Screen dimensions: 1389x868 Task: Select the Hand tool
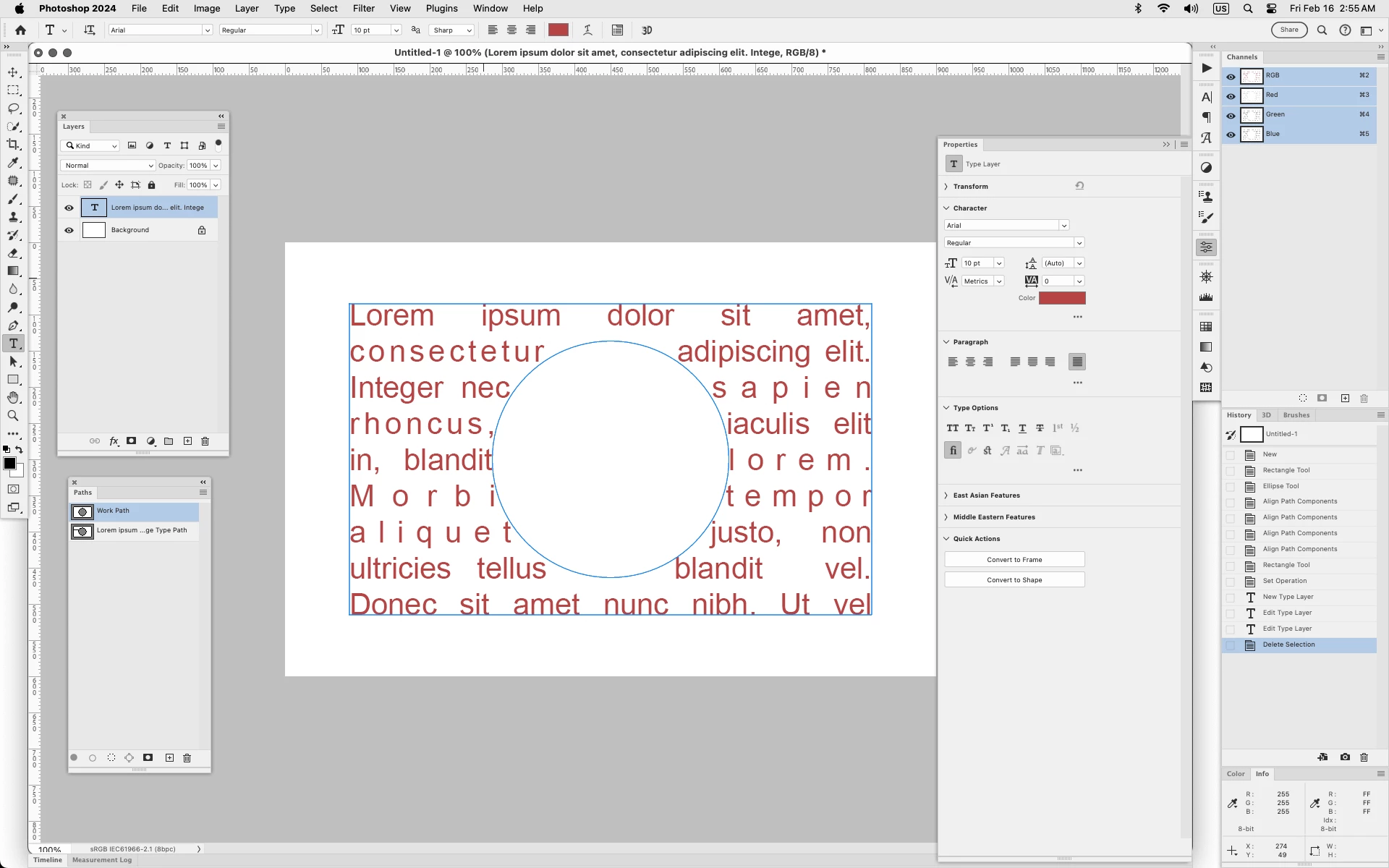click(13, 398)
